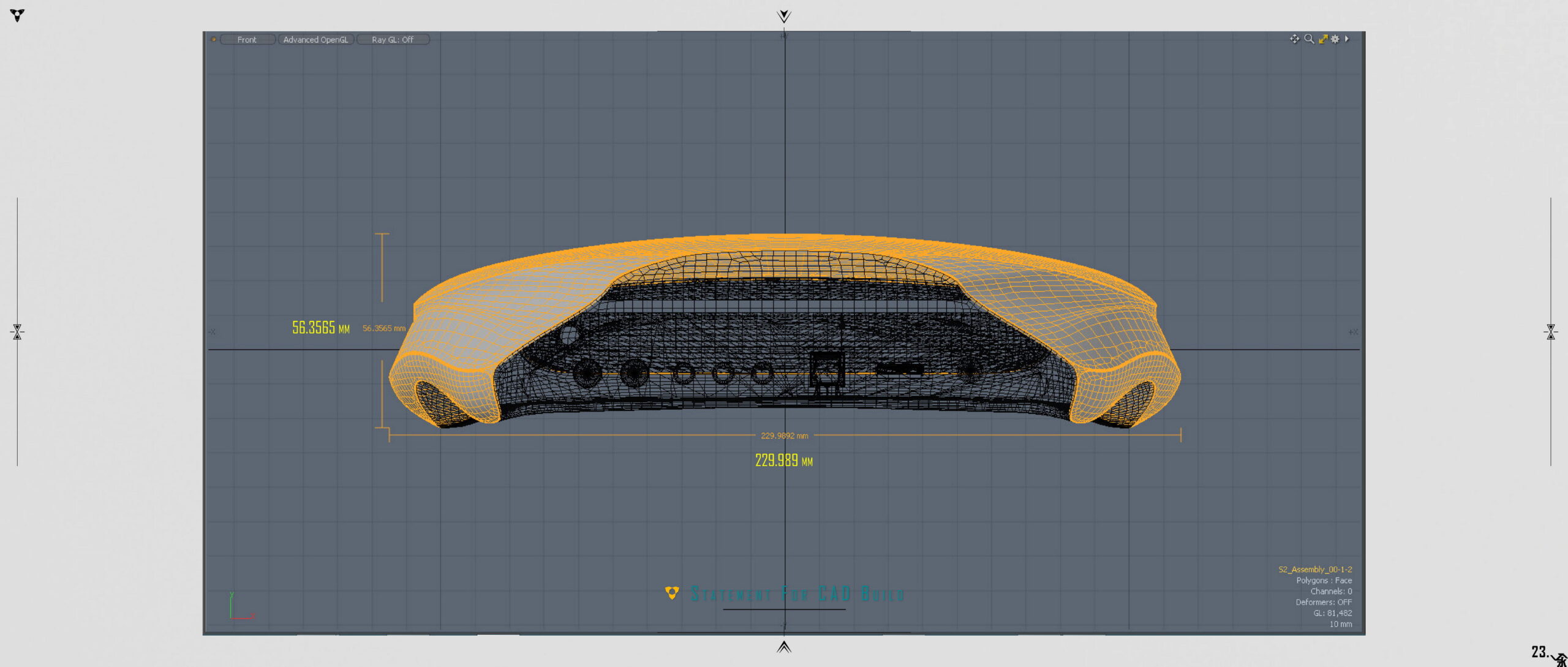The width and height of the screenshot is (1568, 667).
Task: Open the Front view type dropdown
Action: 247,40
